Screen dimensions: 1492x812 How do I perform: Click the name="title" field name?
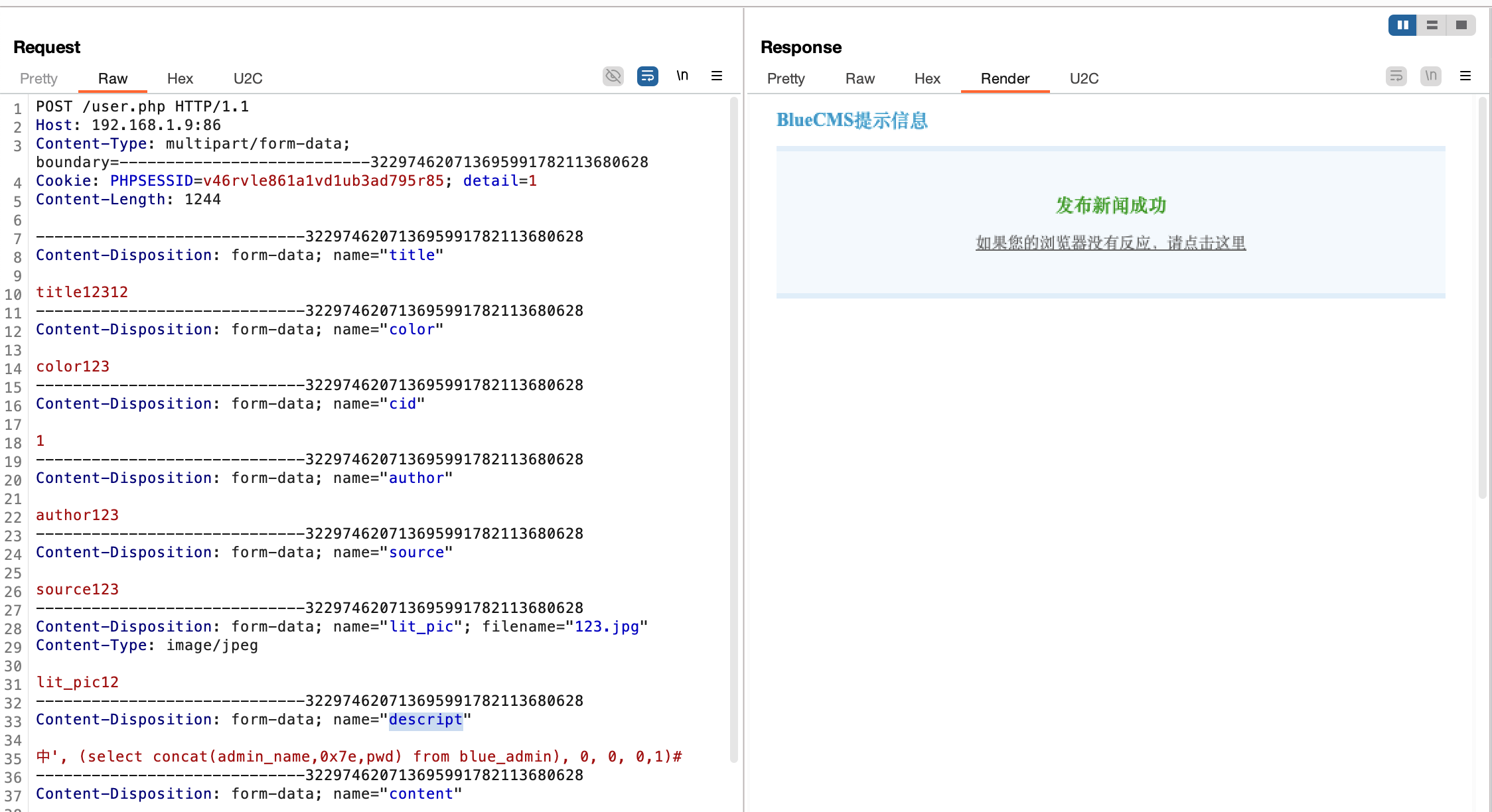coord(411,255)
